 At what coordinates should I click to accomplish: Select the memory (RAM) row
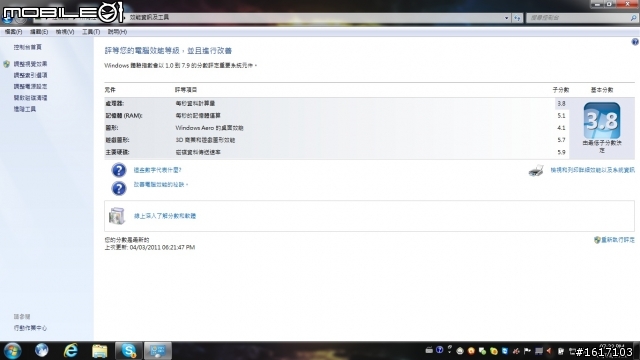tap(337, 116)
